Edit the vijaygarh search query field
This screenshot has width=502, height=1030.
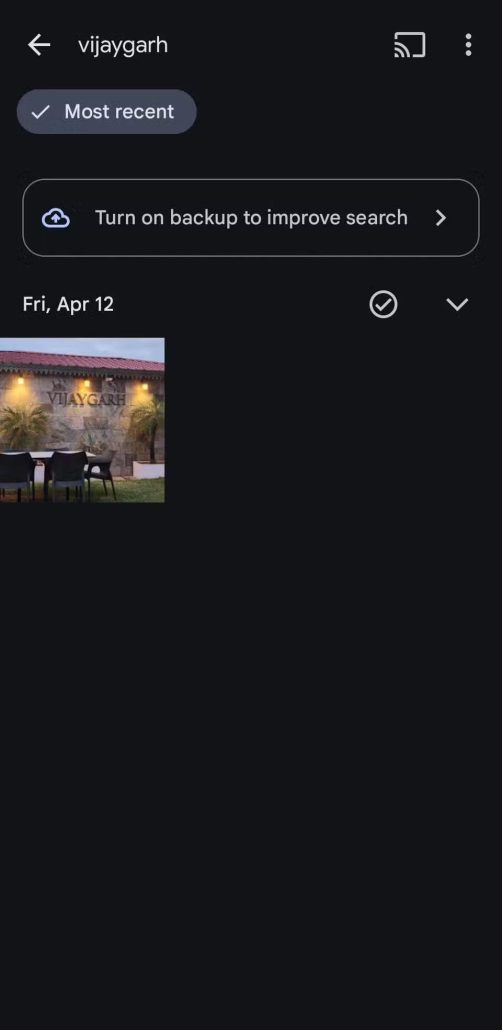tap(123, 45)
